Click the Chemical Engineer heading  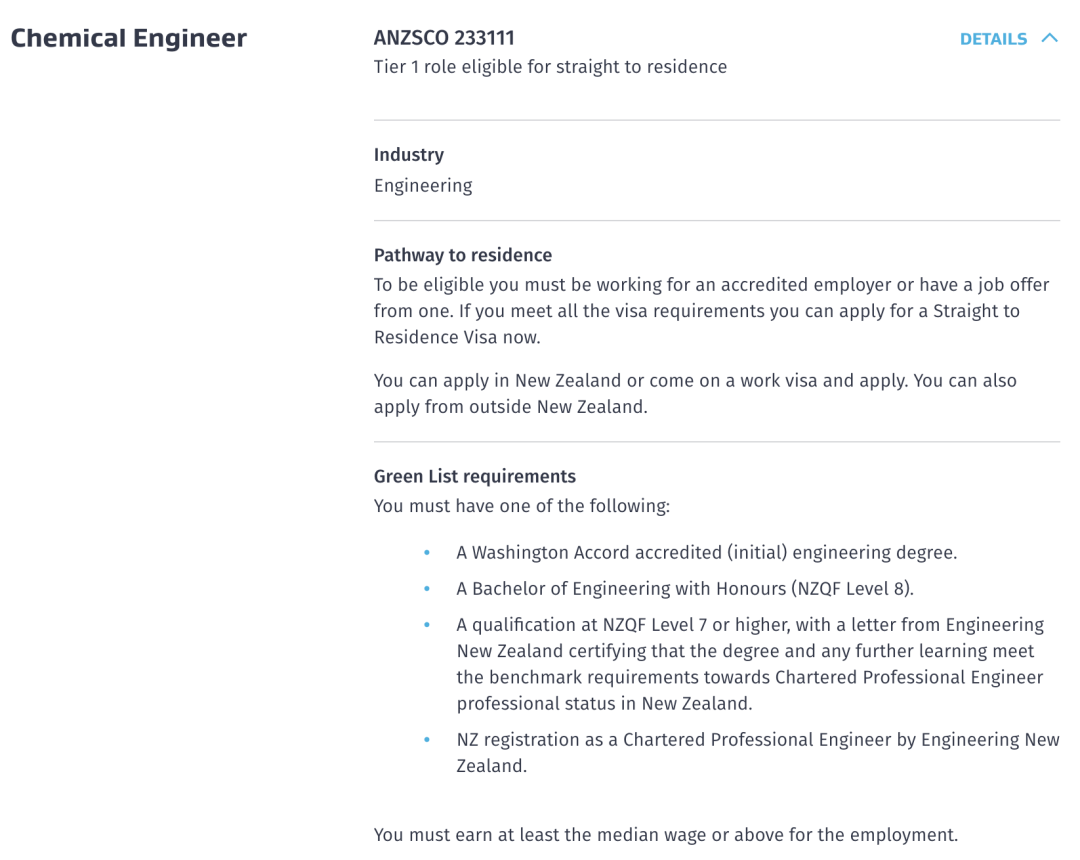point(129,39)
